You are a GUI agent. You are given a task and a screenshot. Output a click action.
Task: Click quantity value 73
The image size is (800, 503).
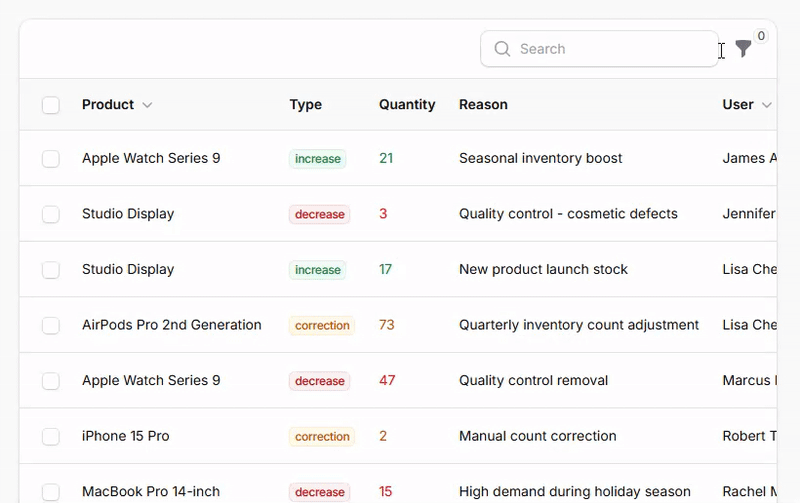click(x=387, y=325)
